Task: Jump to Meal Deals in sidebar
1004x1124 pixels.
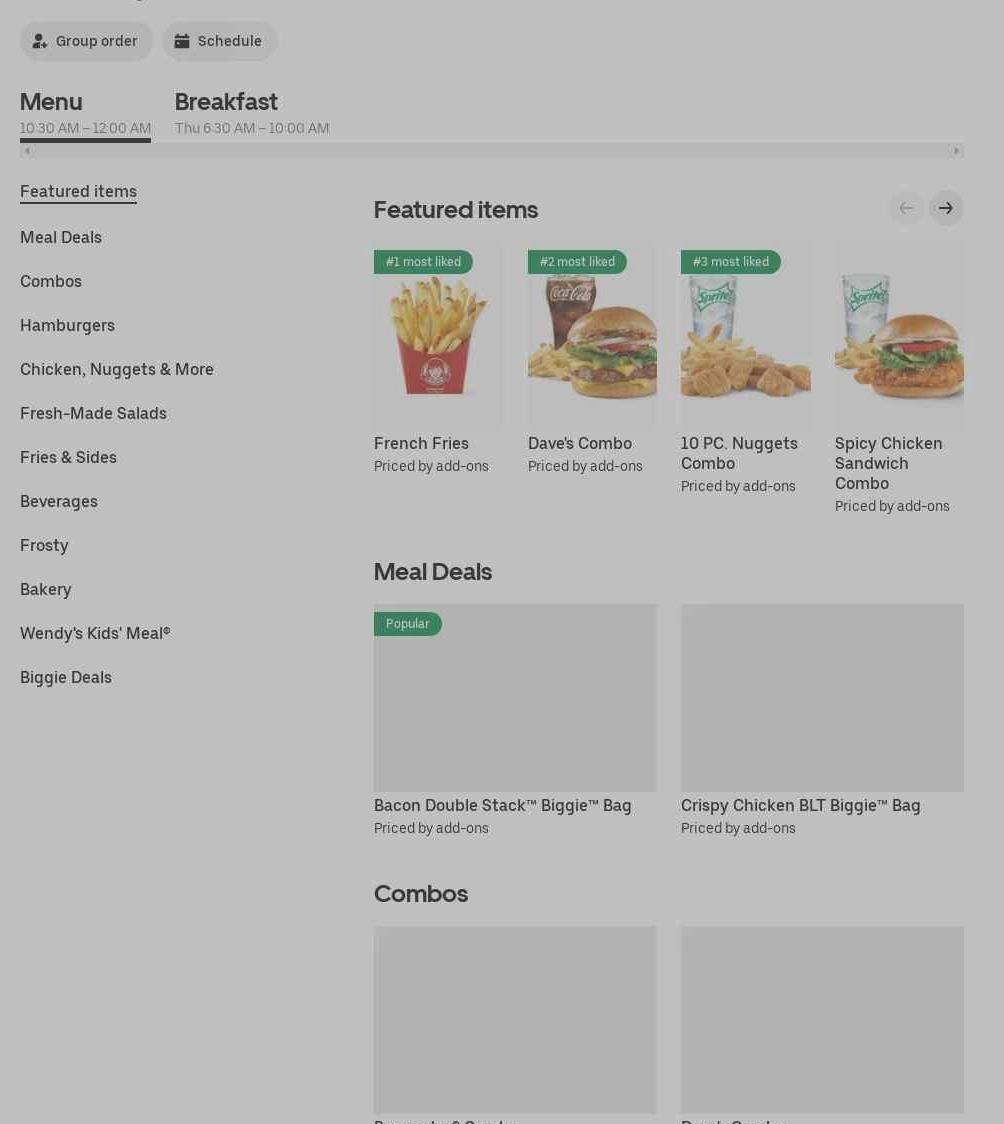Action: click(61, 237)
